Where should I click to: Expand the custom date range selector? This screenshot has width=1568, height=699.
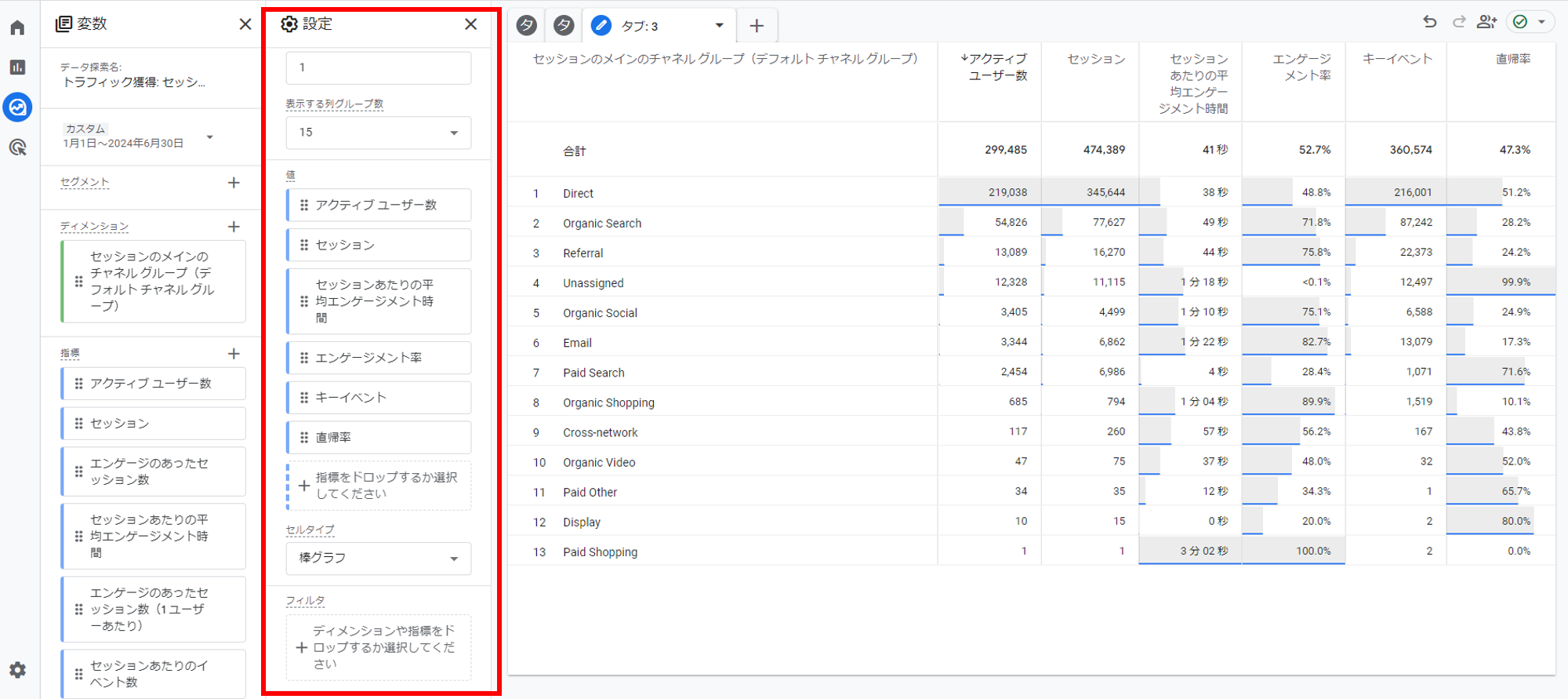click(x=209, y=137)
